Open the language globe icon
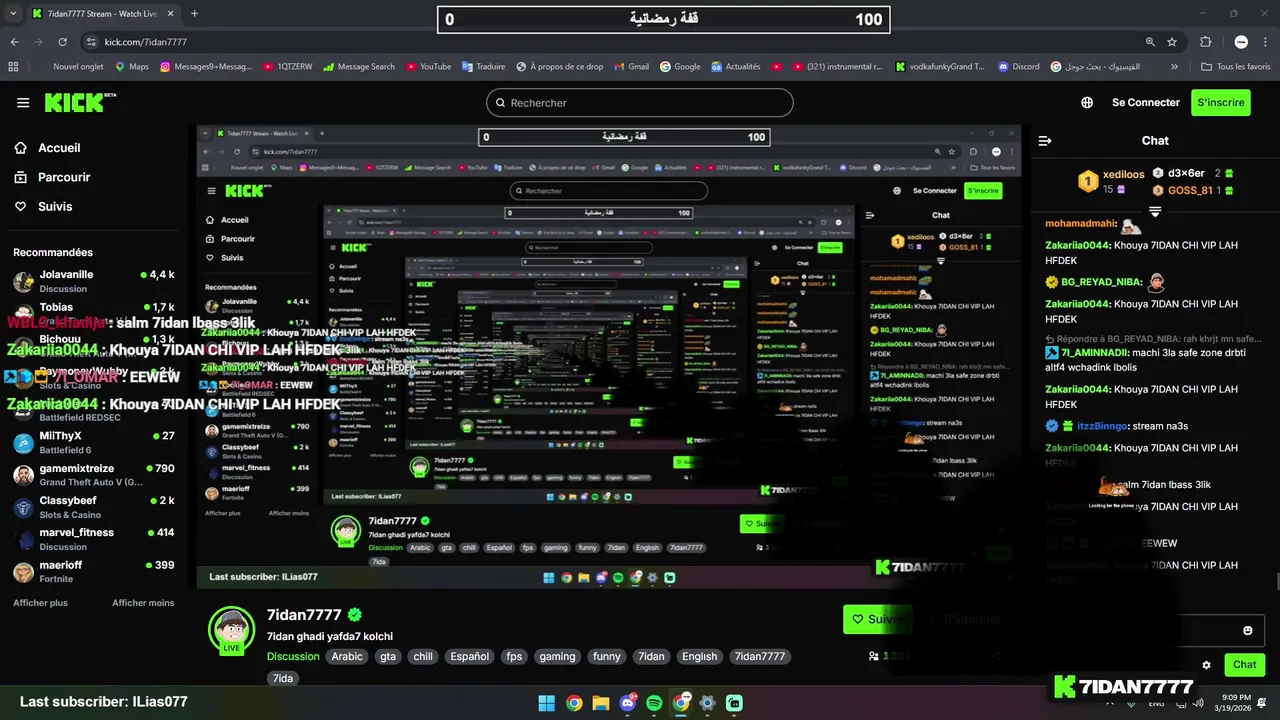The height and width of the screenshot is (720, 1280). pyautogui.click(x=1087, y=103)
